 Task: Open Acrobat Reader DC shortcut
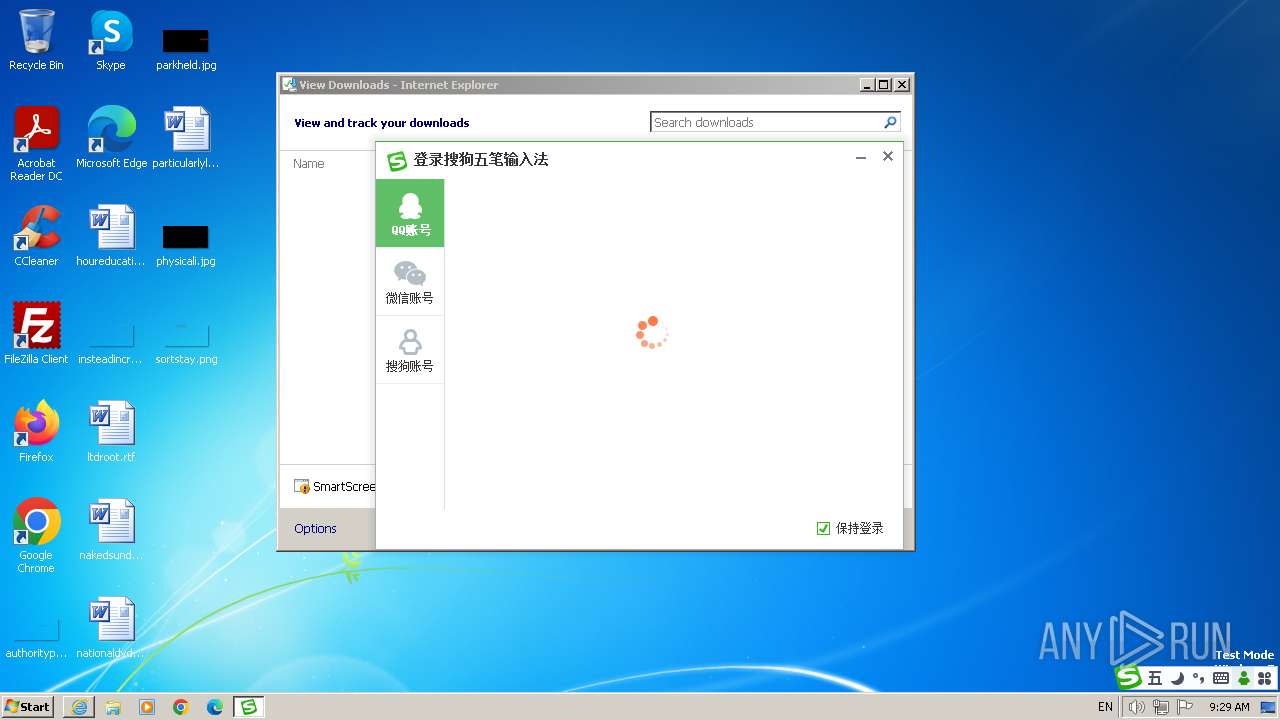[36, 145]
